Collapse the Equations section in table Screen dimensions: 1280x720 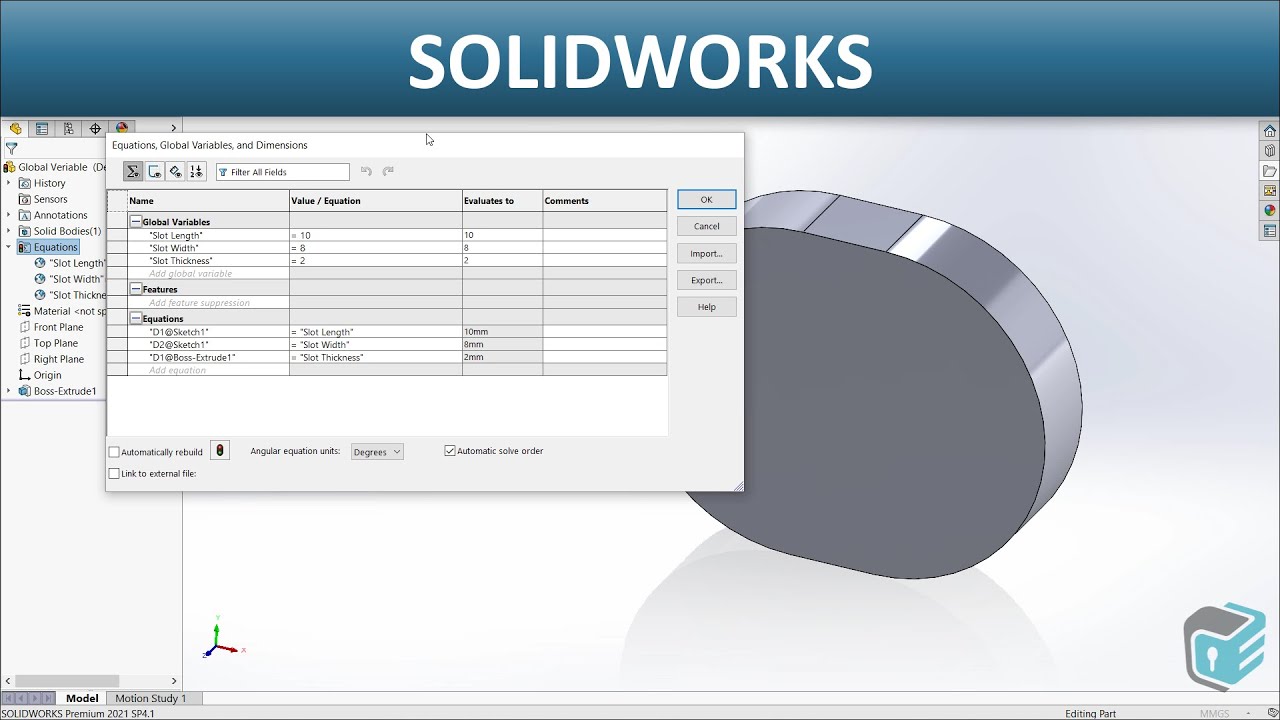pyautogui.click(x=136, y=319)
